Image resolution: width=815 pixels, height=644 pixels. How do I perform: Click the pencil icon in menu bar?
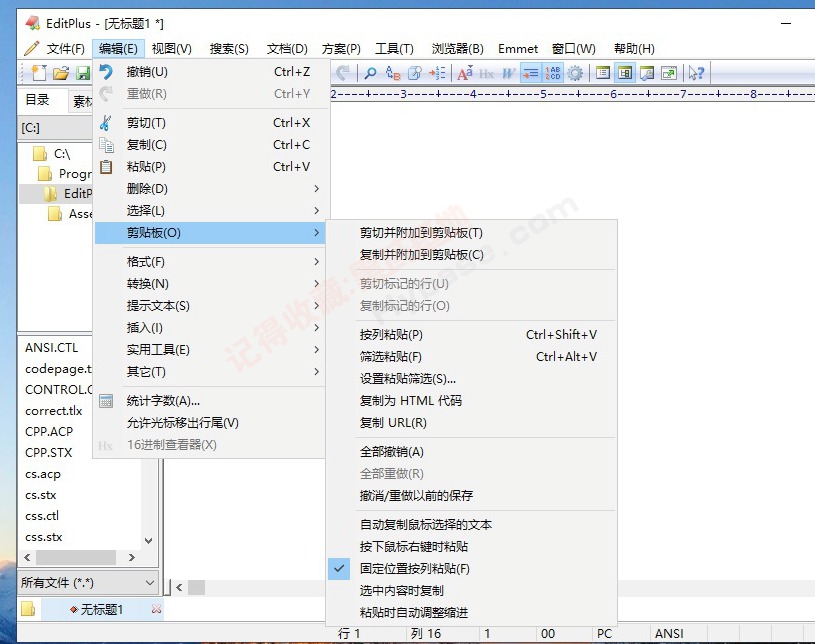click(32, 48)
